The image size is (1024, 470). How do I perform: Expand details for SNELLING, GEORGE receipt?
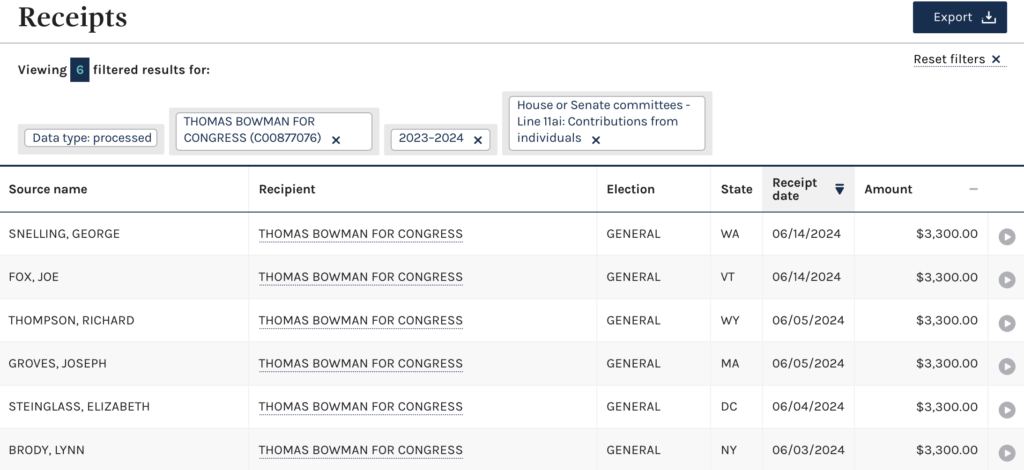click(x=1006, y=236)
